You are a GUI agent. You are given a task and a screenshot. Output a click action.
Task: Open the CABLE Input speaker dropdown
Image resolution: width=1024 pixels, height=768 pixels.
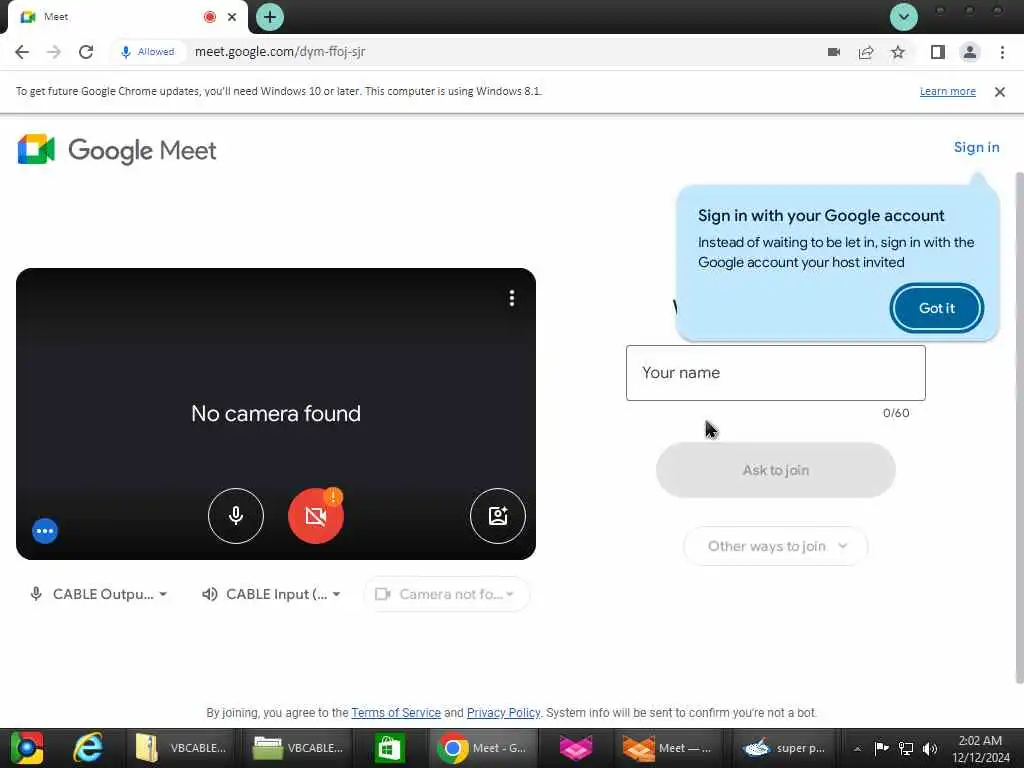pos(271,594)
